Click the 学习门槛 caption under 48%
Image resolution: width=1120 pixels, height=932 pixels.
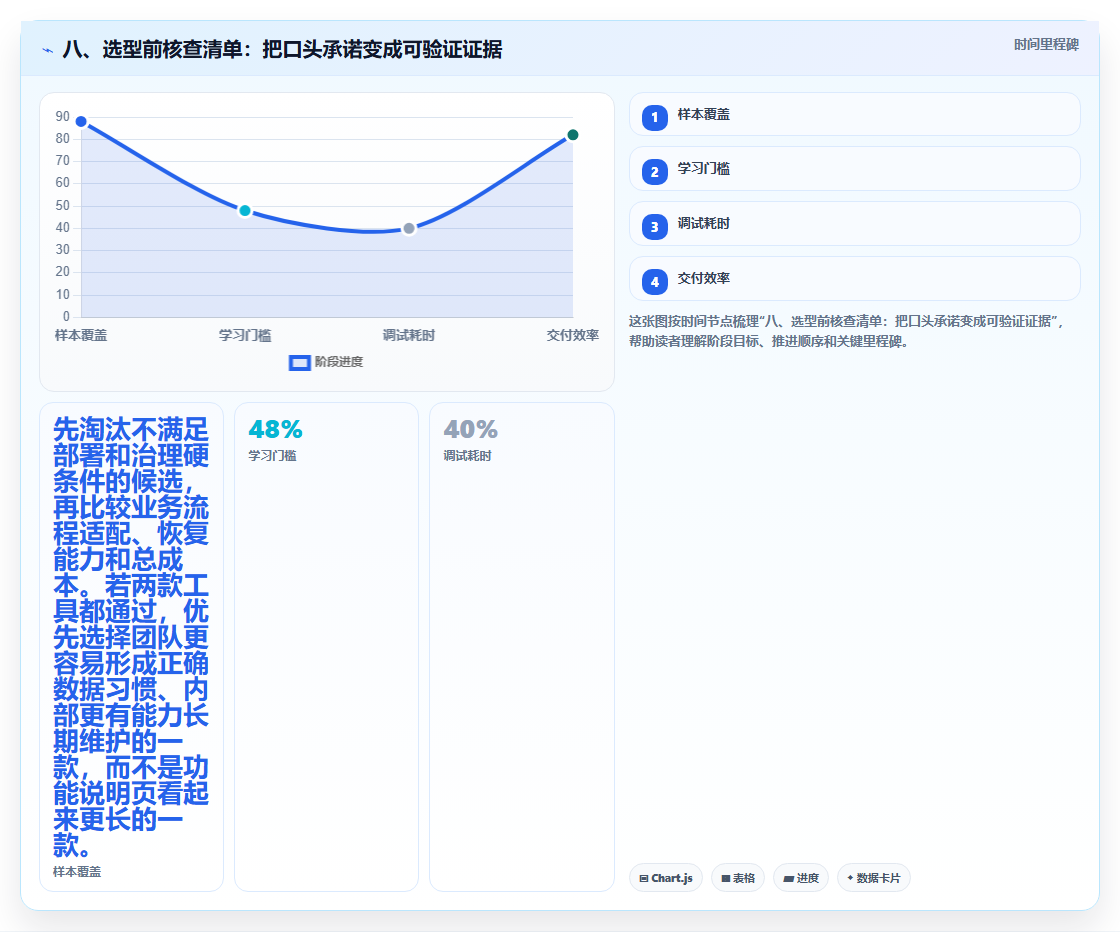272,456
